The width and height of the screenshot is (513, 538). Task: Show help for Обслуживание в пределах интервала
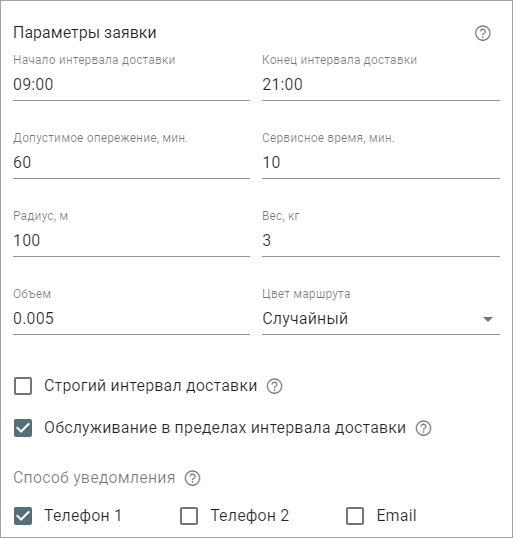click(423, 428)
